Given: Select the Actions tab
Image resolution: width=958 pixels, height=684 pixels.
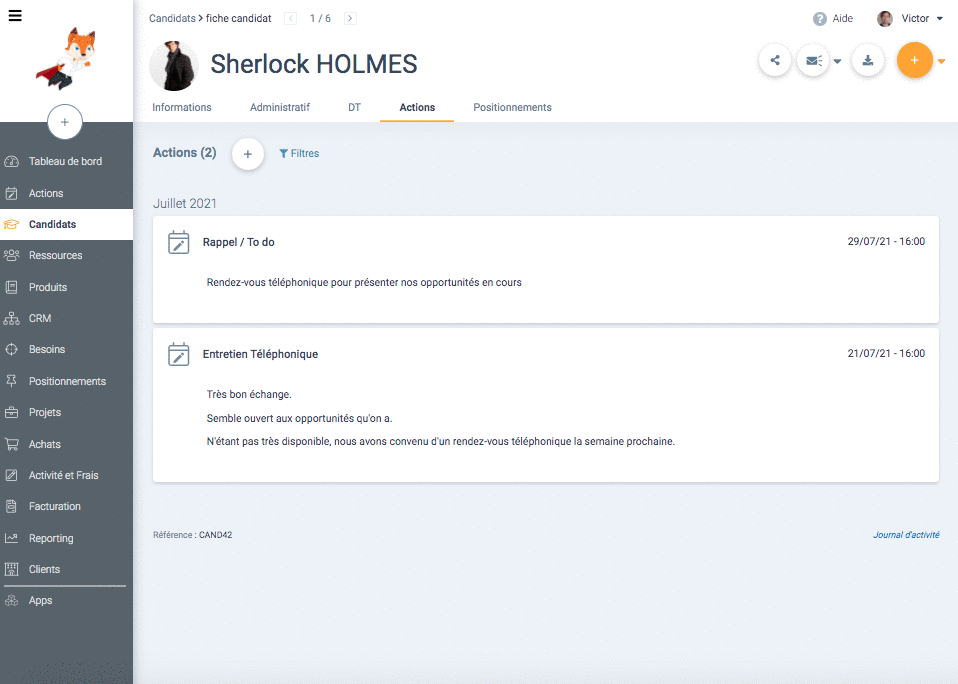Looking at the screenshot, I should click(417, 107).
